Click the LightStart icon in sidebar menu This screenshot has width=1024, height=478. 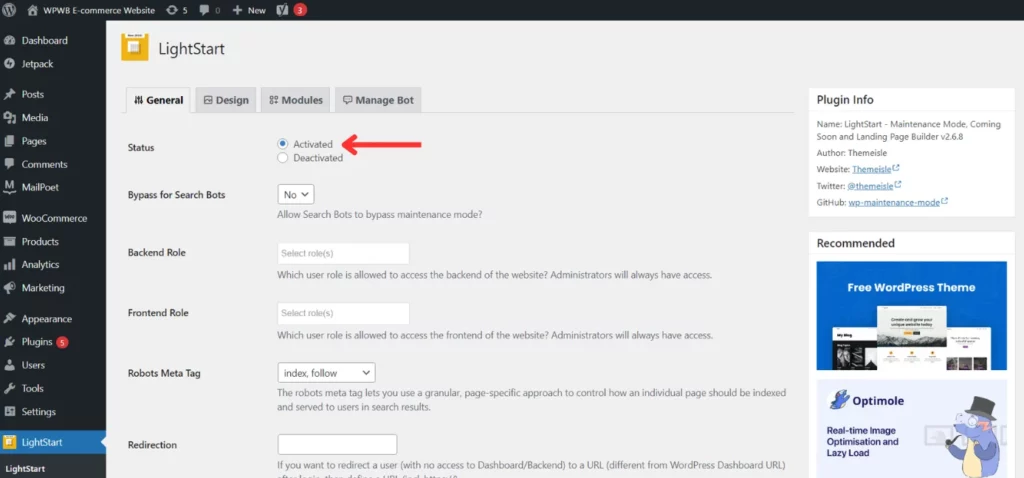tap(9, 442)
